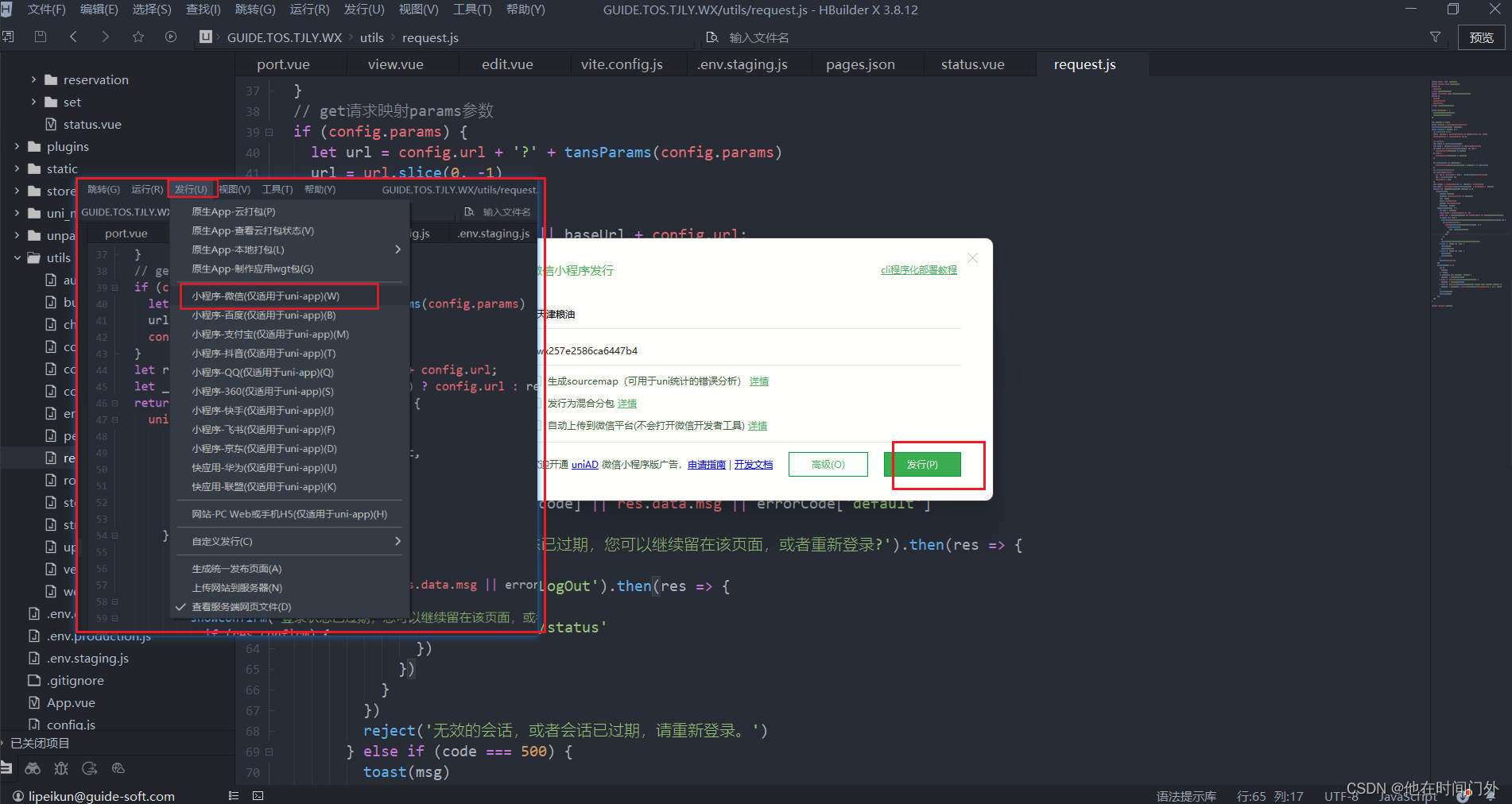Image resolution: width=1512 pixels, height=804 pixels.
Task: Switch to the pages.json tab
Action: 860,64
